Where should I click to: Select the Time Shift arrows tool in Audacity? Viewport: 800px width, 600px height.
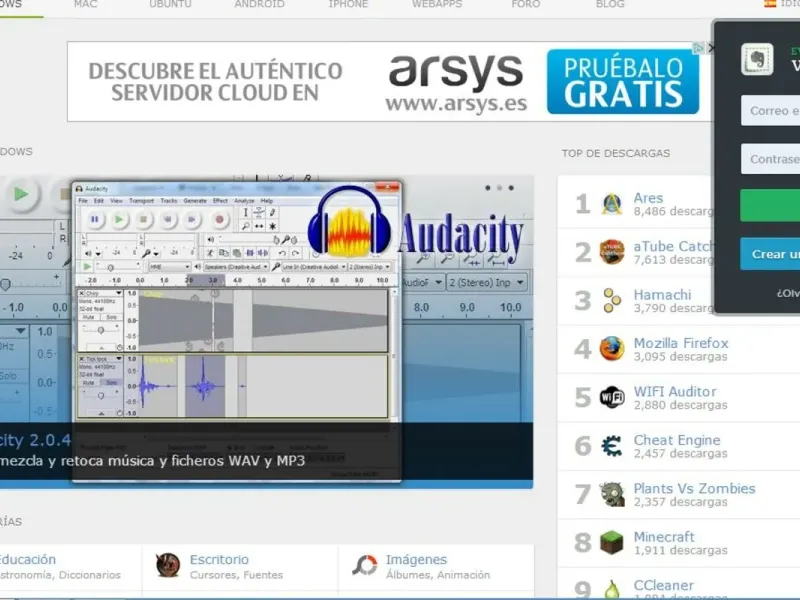coord(259,226)
